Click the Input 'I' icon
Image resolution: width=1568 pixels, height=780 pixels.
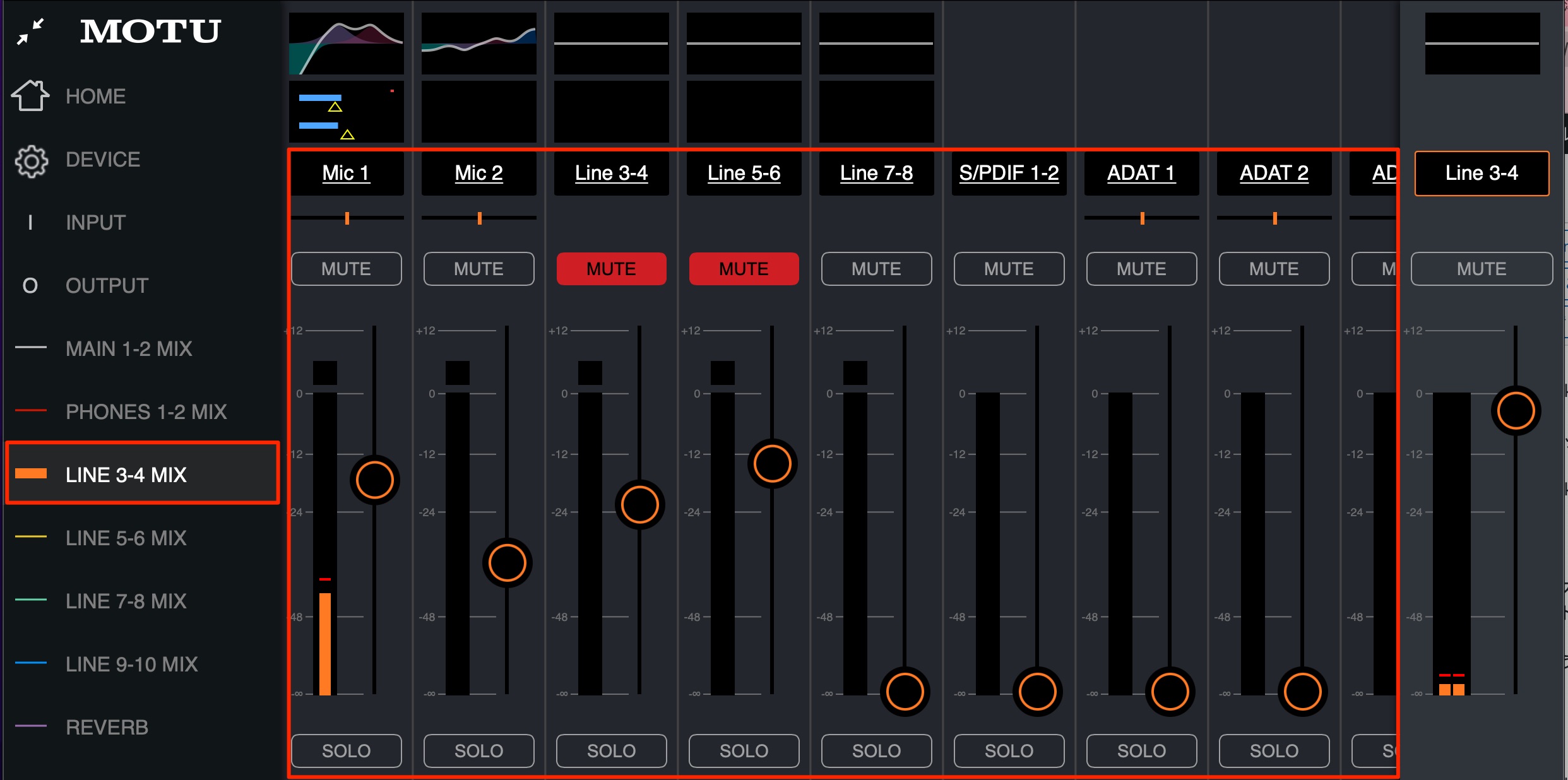point(30,222)
